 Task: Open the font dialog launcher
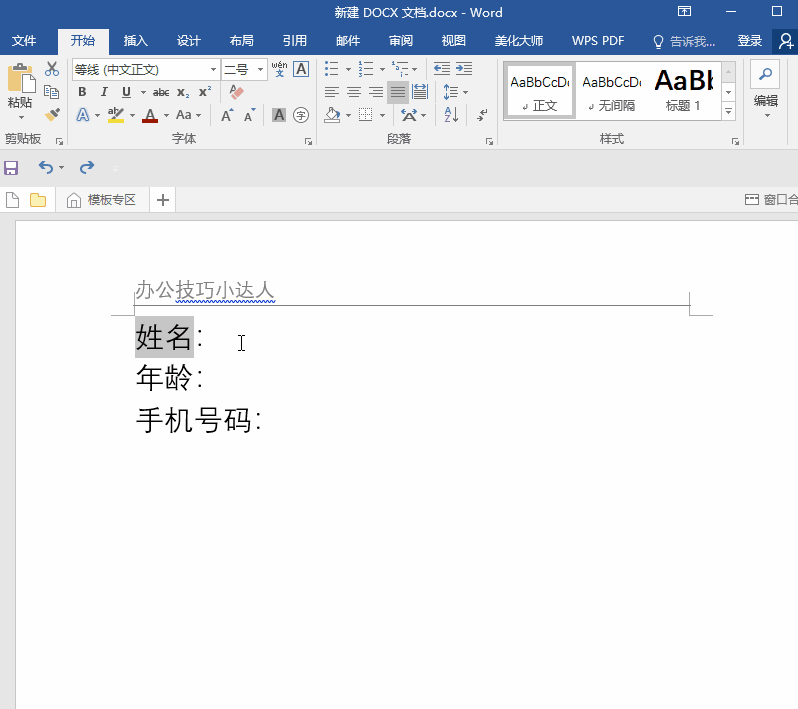[x=308, y=141]
